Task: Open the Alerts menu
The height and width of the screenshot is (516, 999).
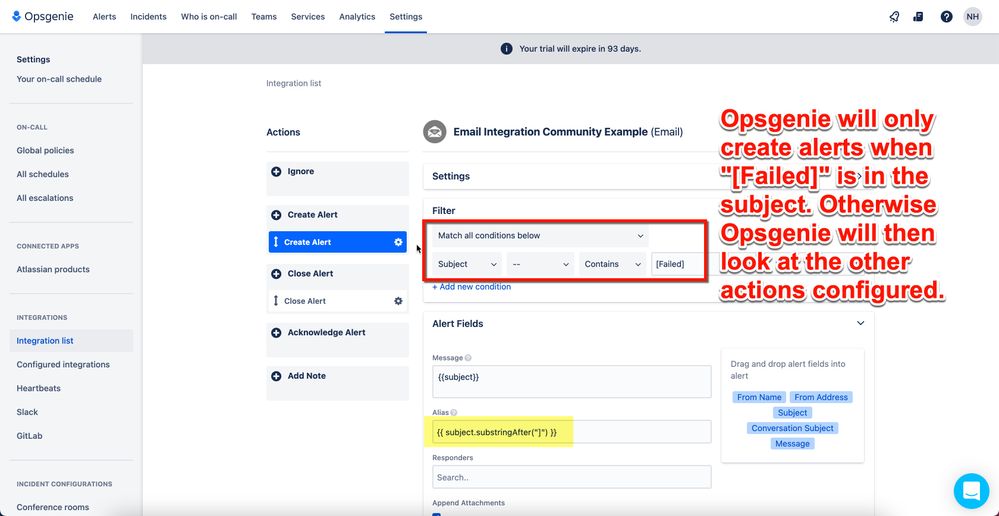Action: [104, 17]
